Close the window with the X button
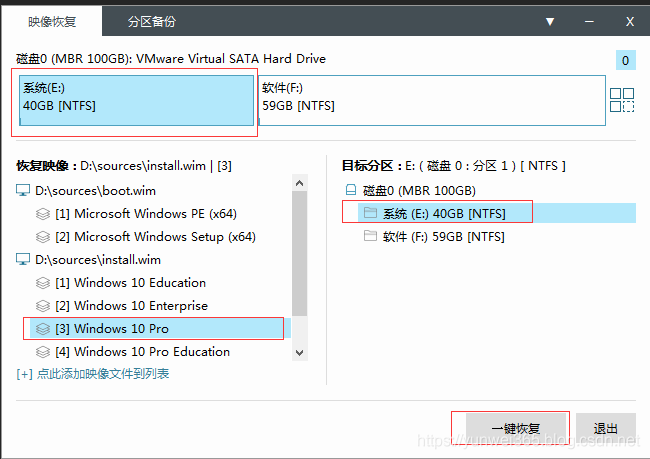The image size is (650, 459). point(630,22)
